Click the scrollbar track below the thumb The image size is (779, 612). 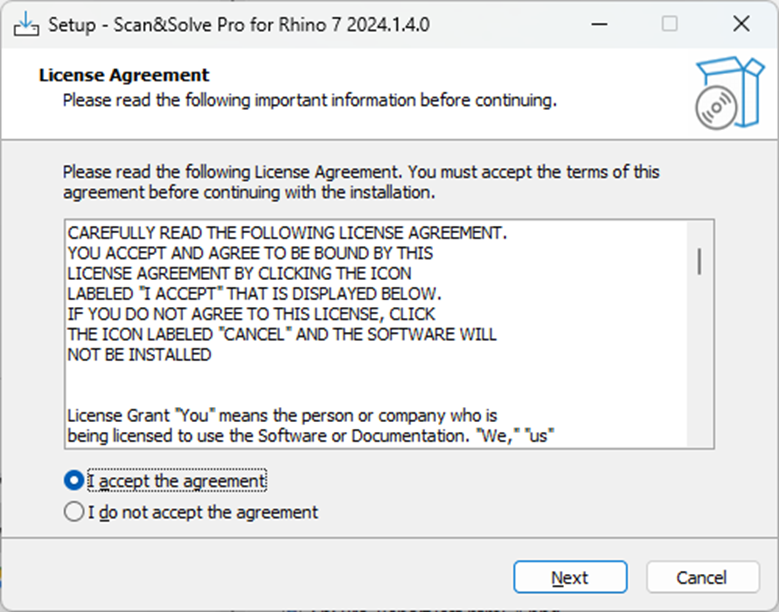click(700, 360)
